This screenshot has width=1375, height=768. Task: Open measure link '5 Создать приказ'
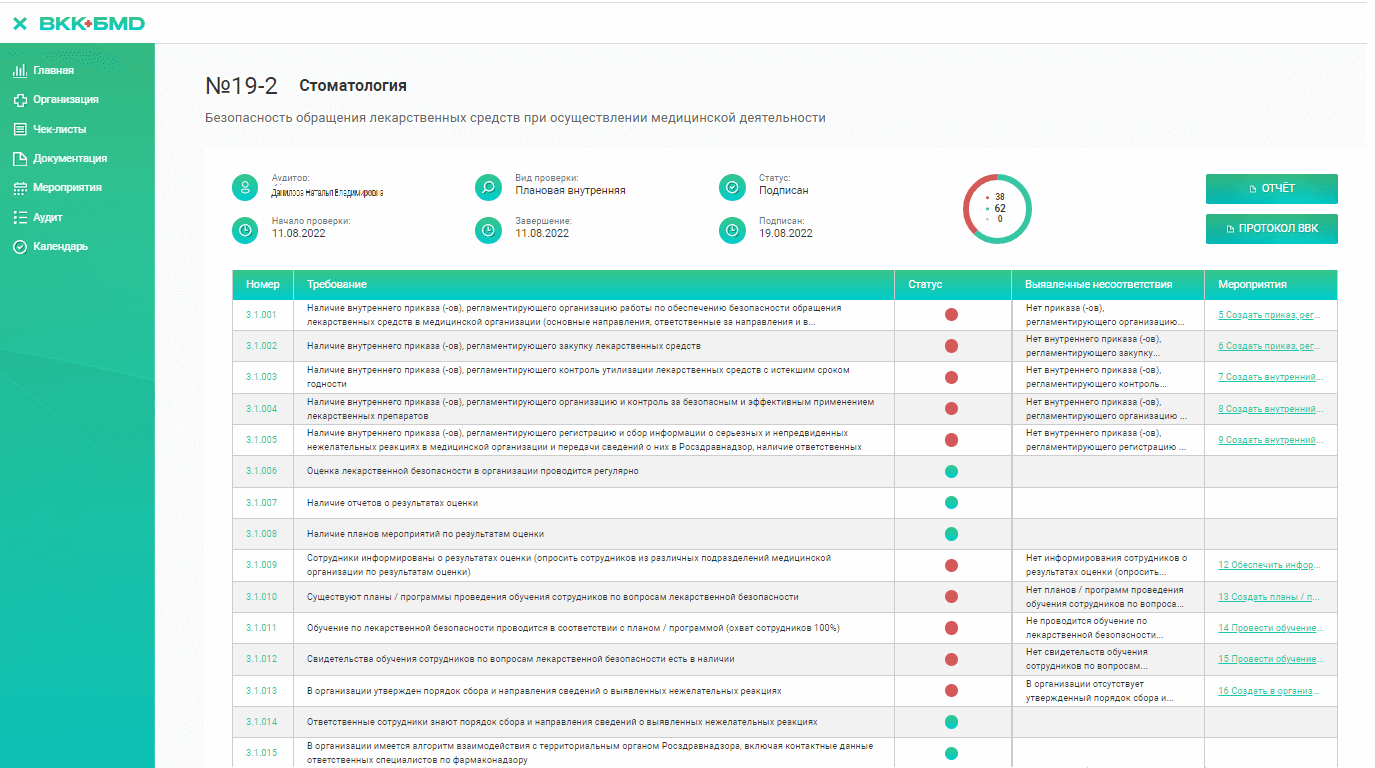pos(1270,315)
